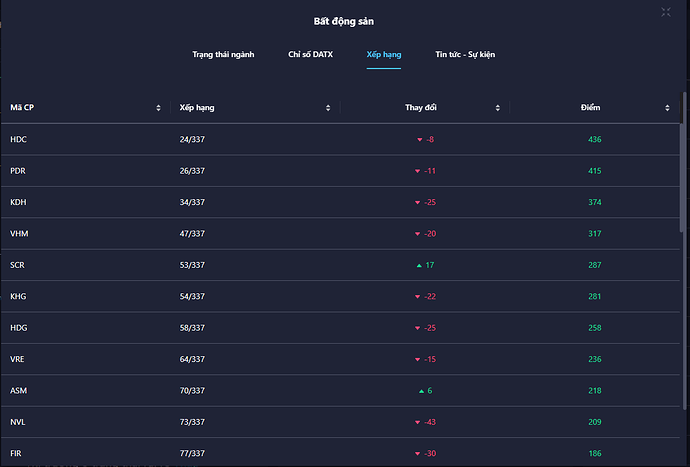The image size is (690, 467).
Task: Click ranking cell 53/337 for SCR
Action: 192,265
